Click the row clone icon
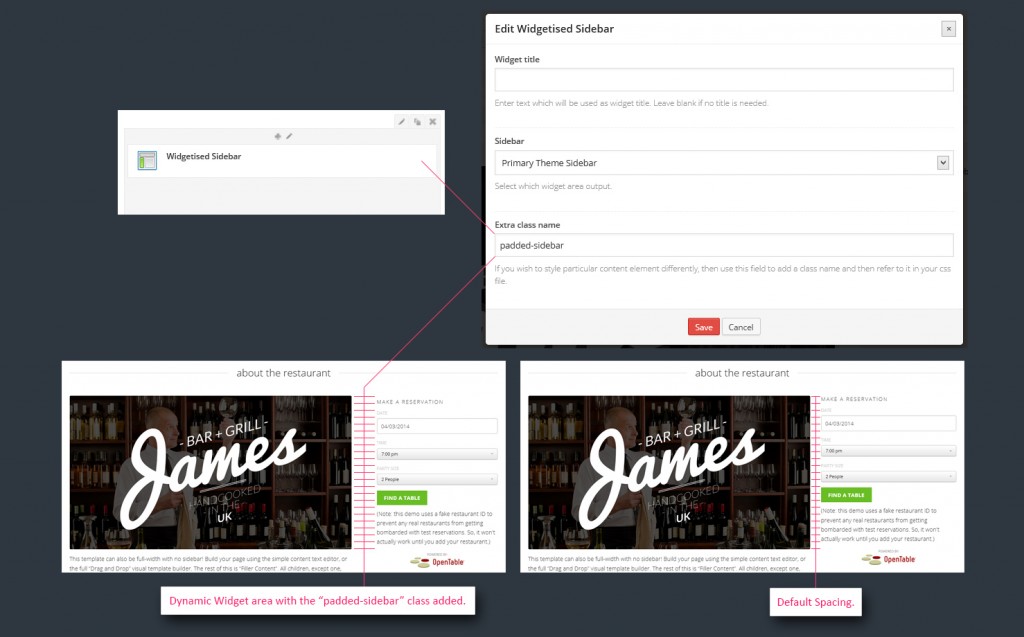The width and height of the screenshot is (1024, 637). pos(417,122)
